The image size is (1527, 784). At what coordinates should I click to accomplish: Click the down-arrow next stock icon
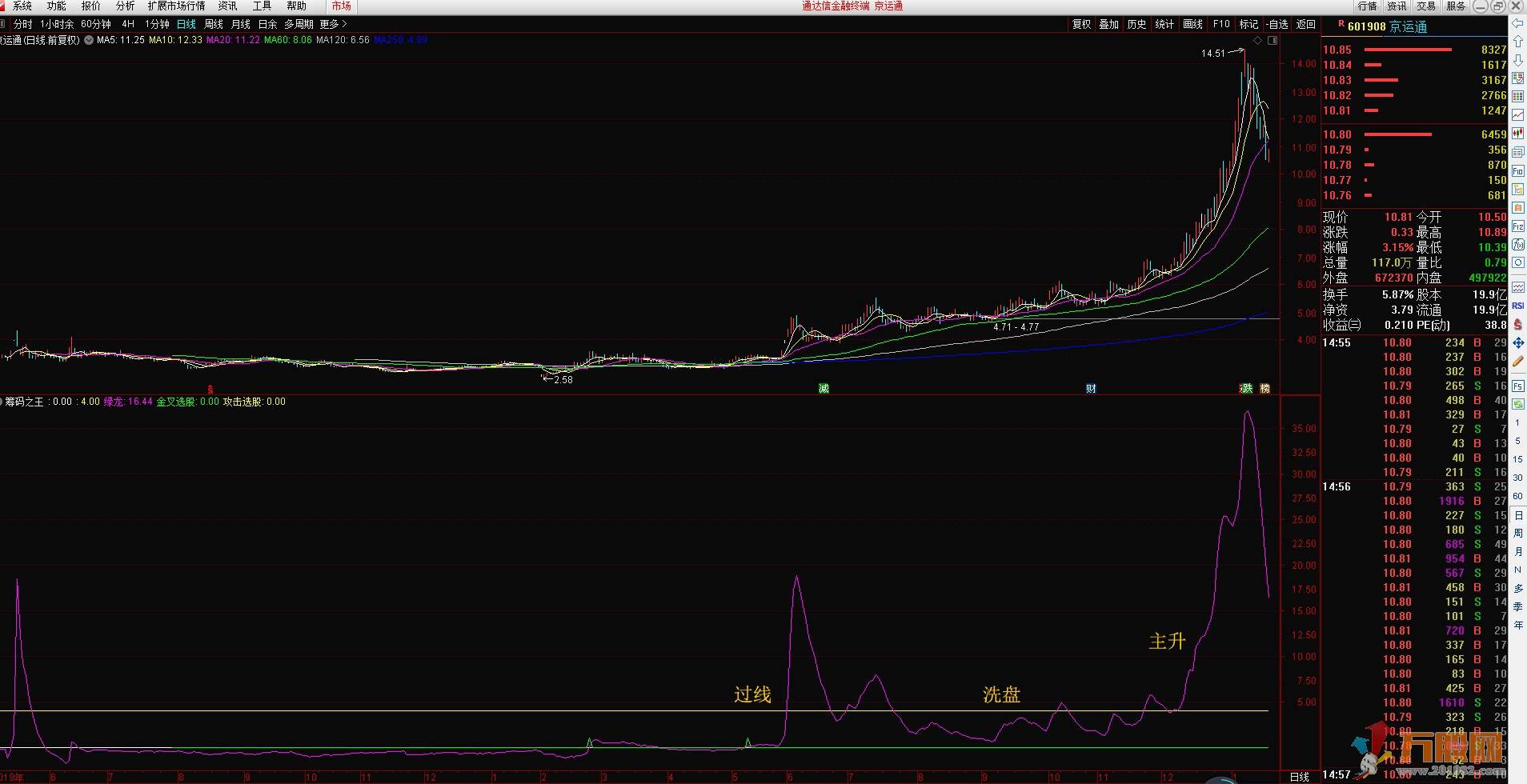point(1518,61)
